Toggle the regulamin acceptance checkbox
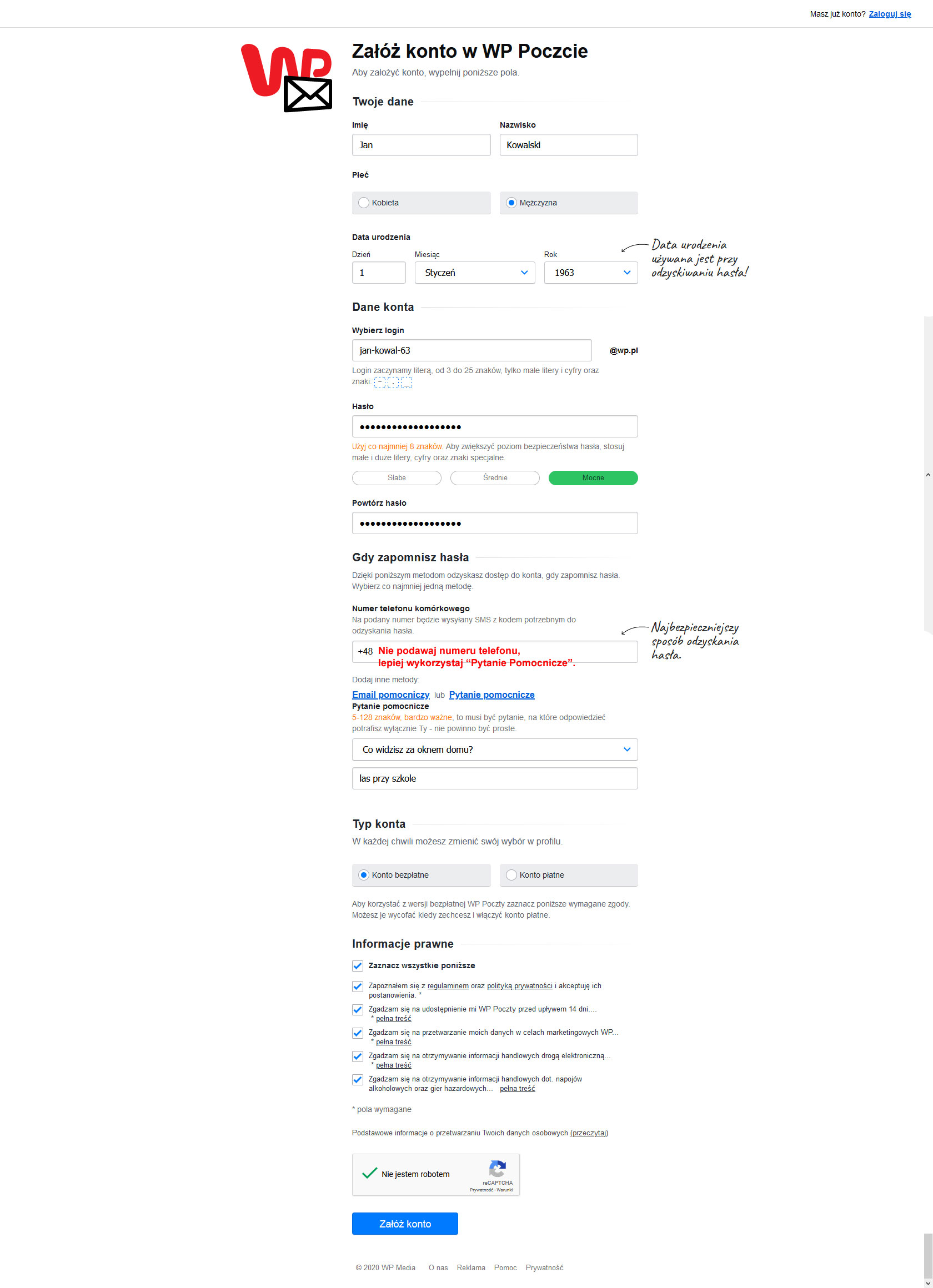Image resolution: width=933 pixels, height=1288 pixels. click(358, 986)
